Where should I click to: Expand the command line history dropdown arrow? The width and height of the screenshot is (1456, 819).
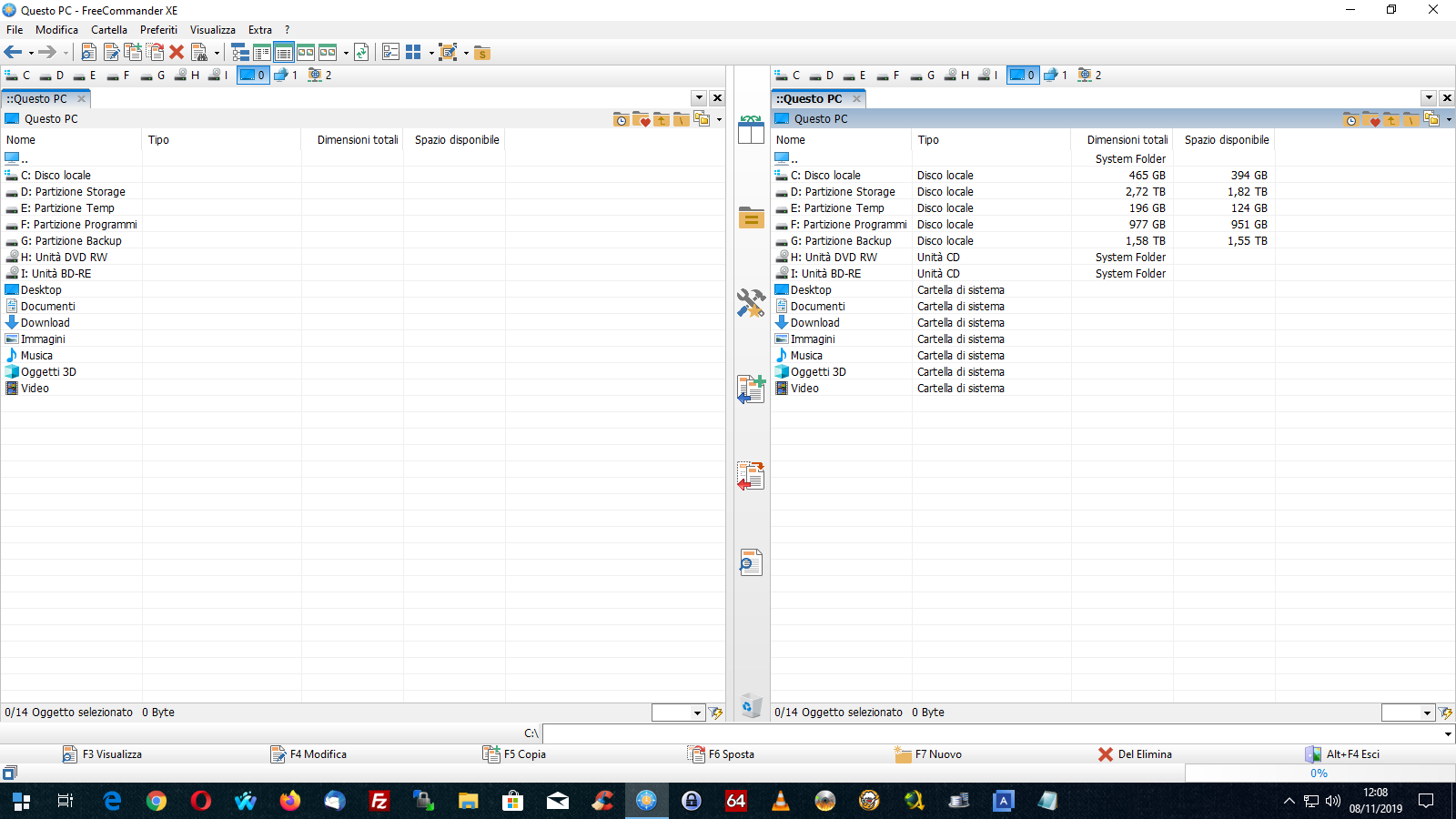pyautogui.click(x=1448, y=733)
